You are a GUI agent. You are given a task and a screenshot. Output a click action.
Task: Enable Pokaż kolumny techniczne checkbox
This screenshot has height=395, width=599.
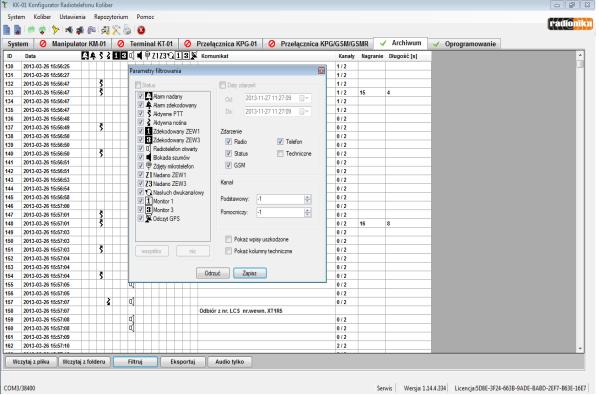pos(228,251)
